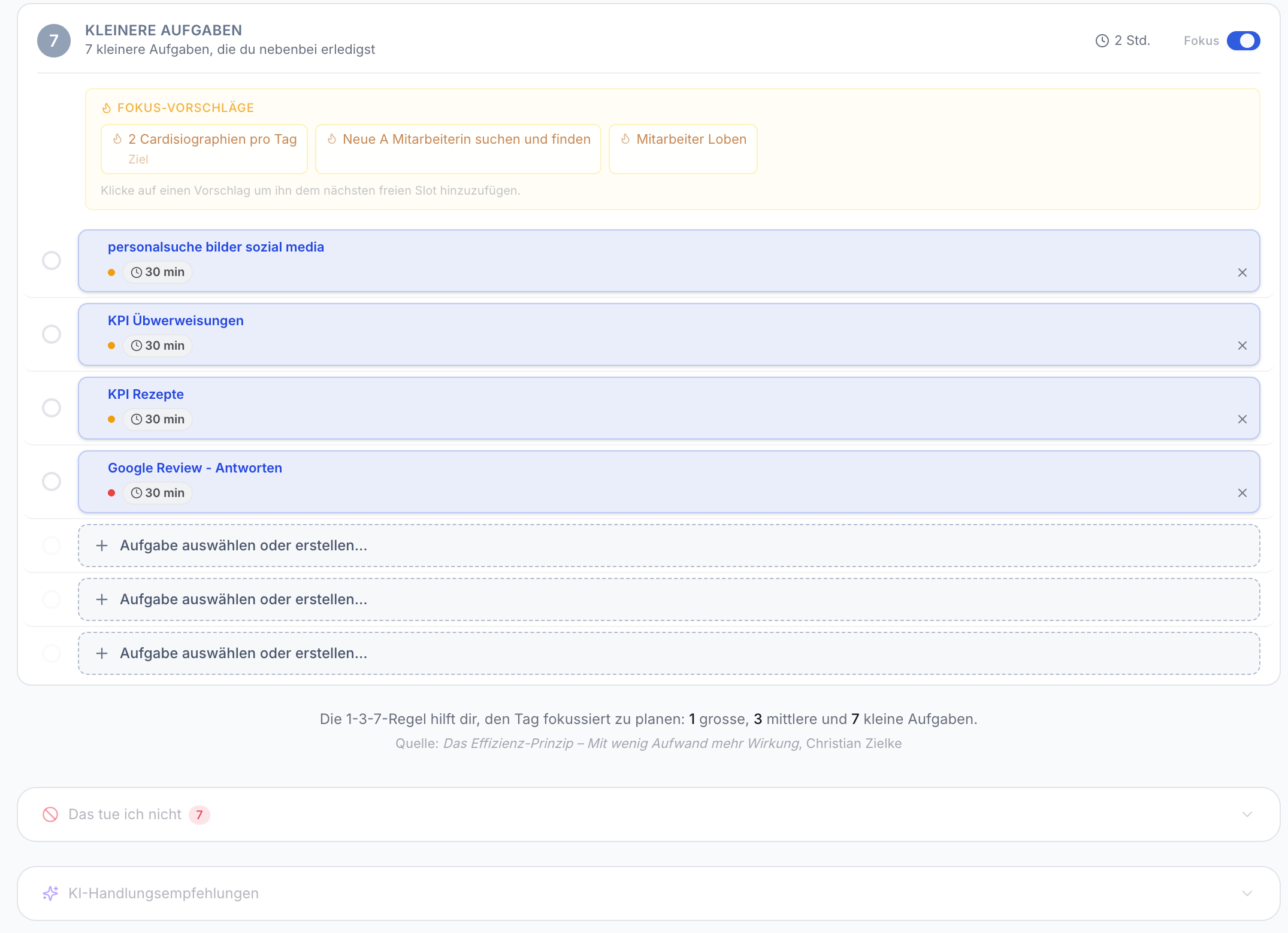Click orange priority dot of 'KPI Übwerweisungen'
The image size is (1288, 933).
pos(111,346)
